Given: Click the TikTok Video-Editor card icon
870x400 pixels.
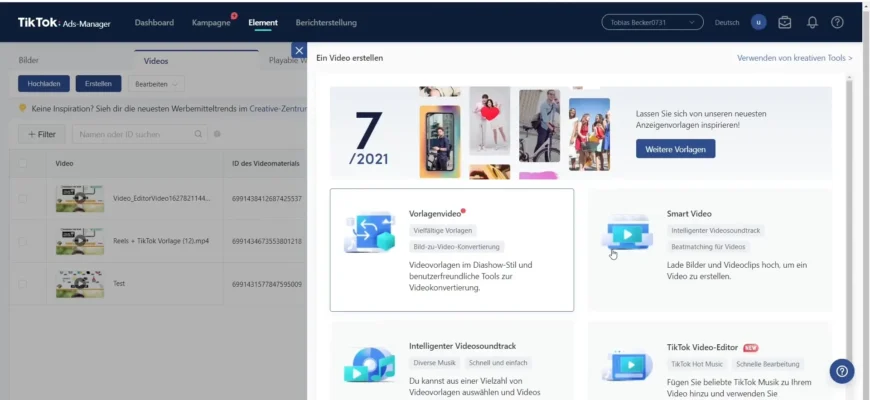Looking at the screenshot, I should tap(626, 364).
